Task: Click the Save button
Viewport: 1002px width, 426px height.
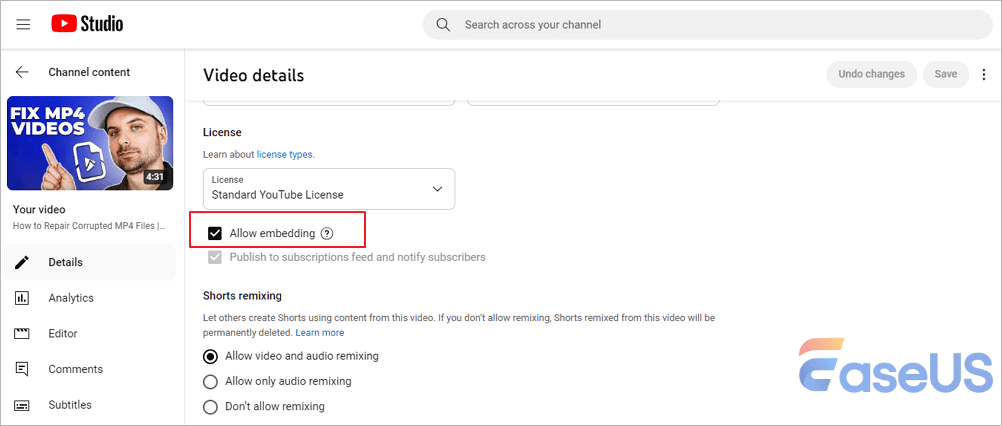Action: 945,74
